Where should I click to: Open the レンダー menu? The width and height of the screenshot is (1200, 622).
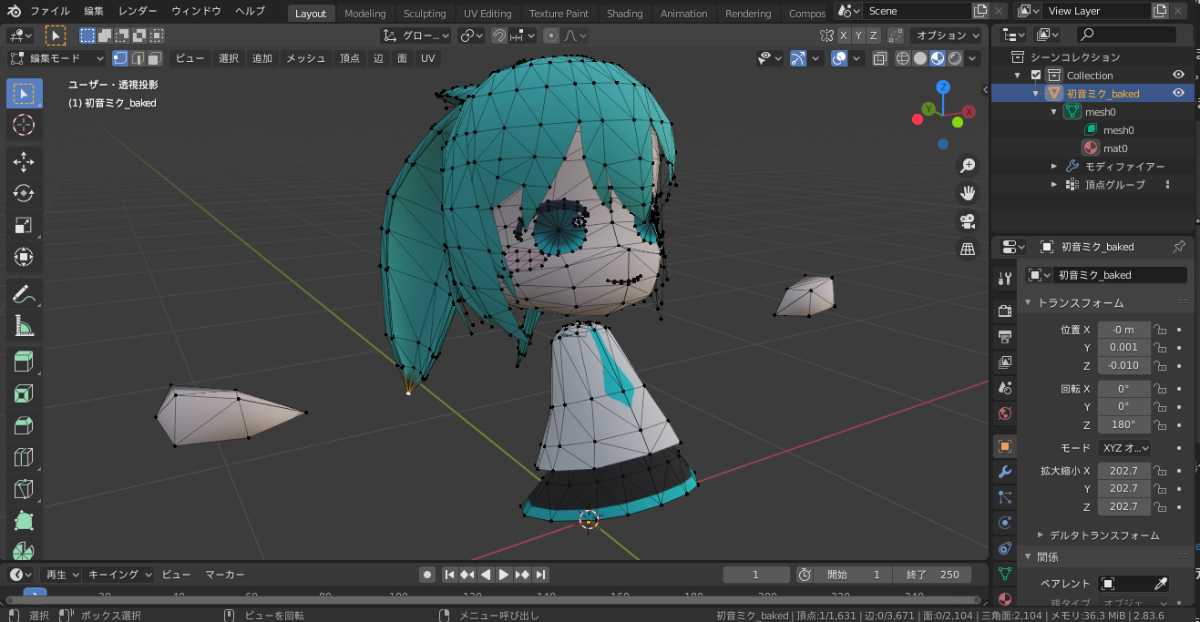coord(138,11)
